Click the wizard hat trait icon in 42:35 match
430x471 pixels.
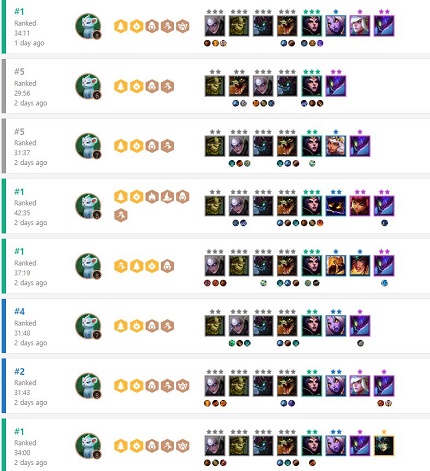167,197
